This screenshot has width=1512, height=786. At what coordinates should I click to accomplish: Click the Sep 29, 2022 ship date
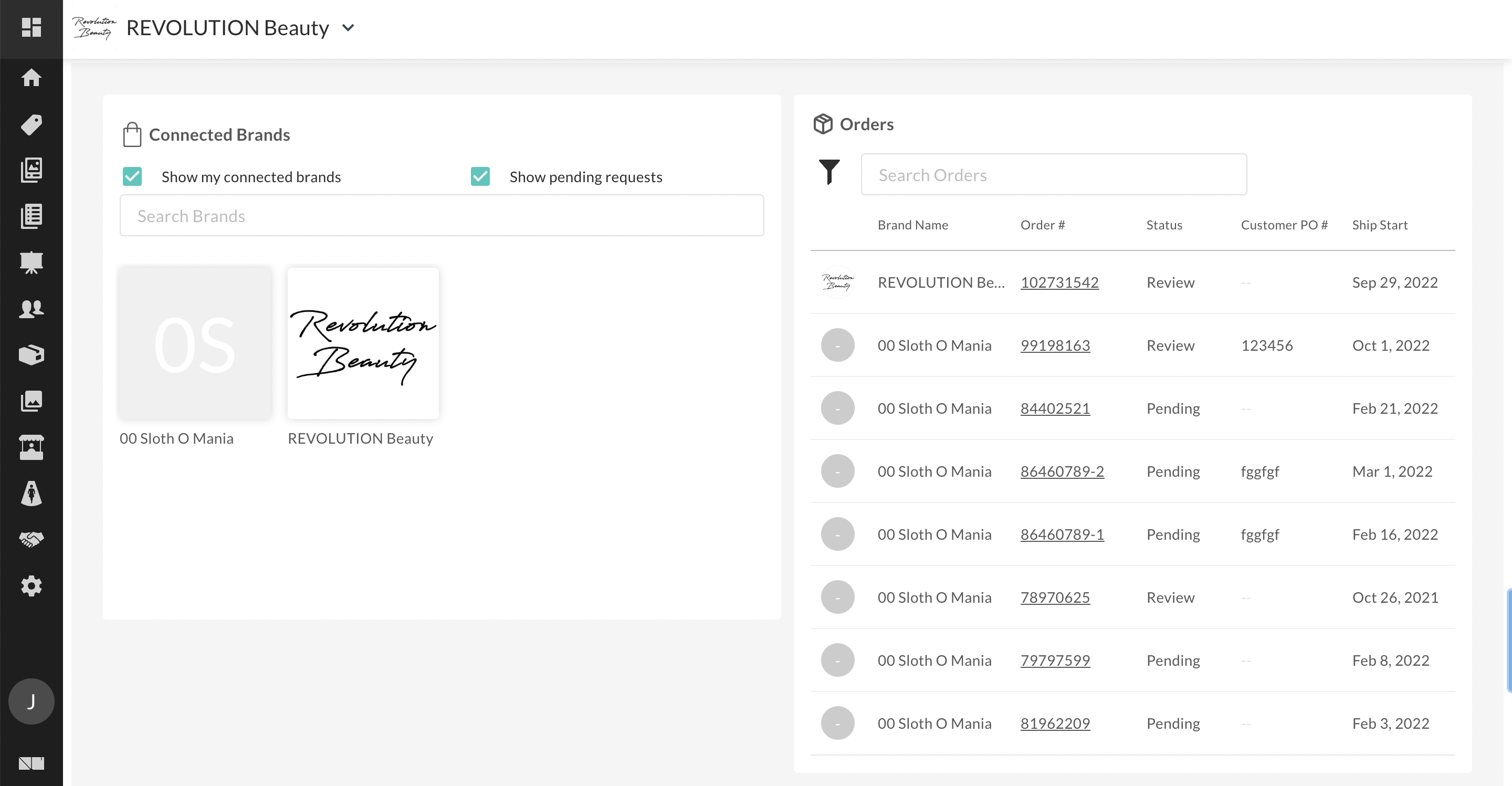click(1394, 282)
